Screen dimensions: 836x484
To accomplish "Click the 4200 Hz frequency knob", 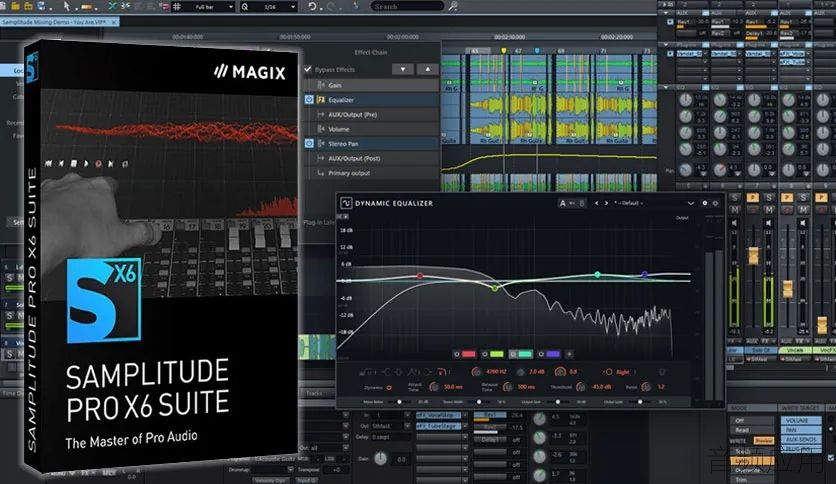I will pyautogui.click(x=476, y=372).
